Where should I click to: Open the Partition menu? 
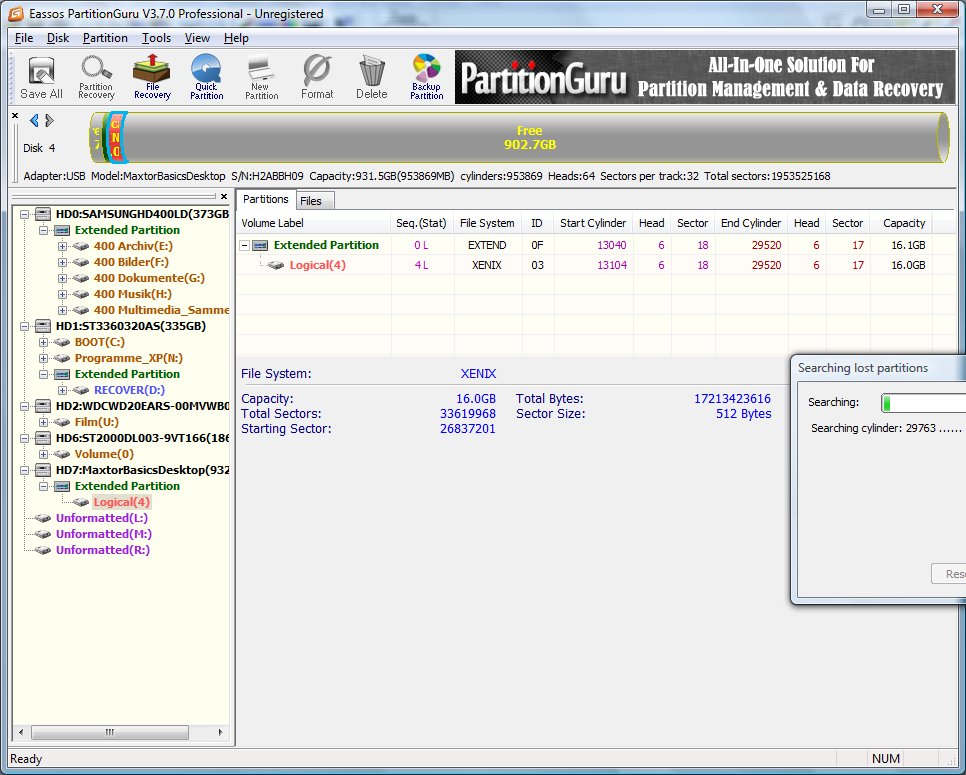[105, 38]
